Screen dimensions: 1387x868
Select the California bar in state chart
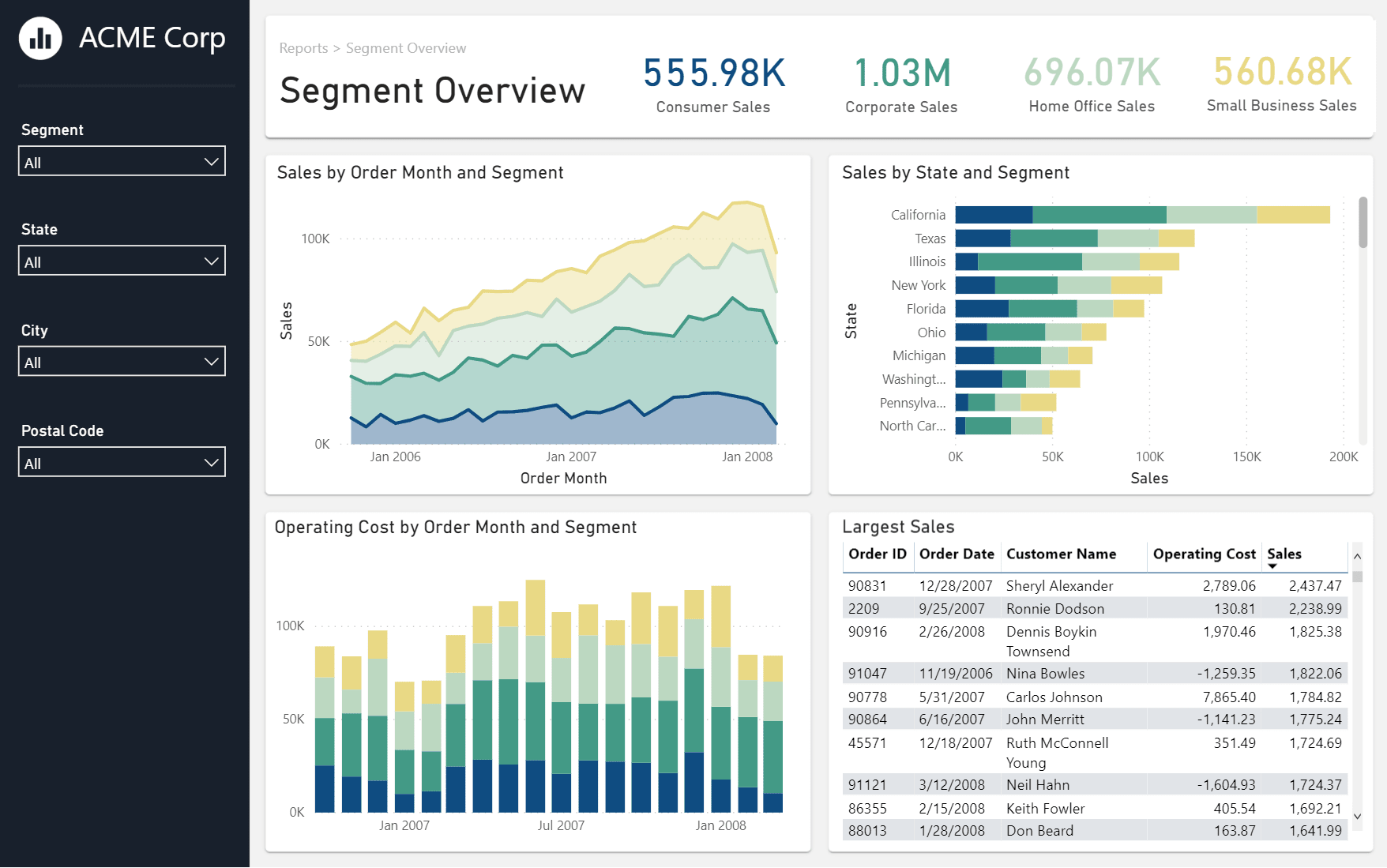point(1141,215)
